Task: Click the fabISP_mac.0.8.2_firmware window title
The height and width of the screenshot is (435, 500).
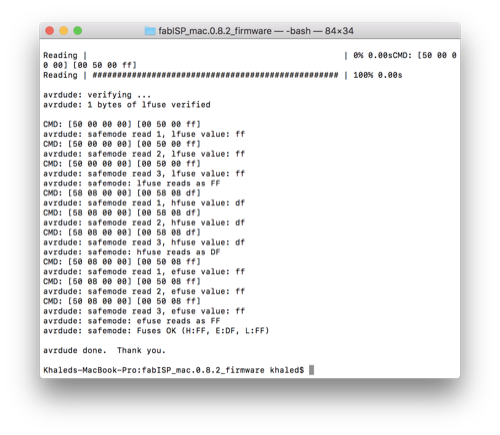Action: (x=215, y=31)
